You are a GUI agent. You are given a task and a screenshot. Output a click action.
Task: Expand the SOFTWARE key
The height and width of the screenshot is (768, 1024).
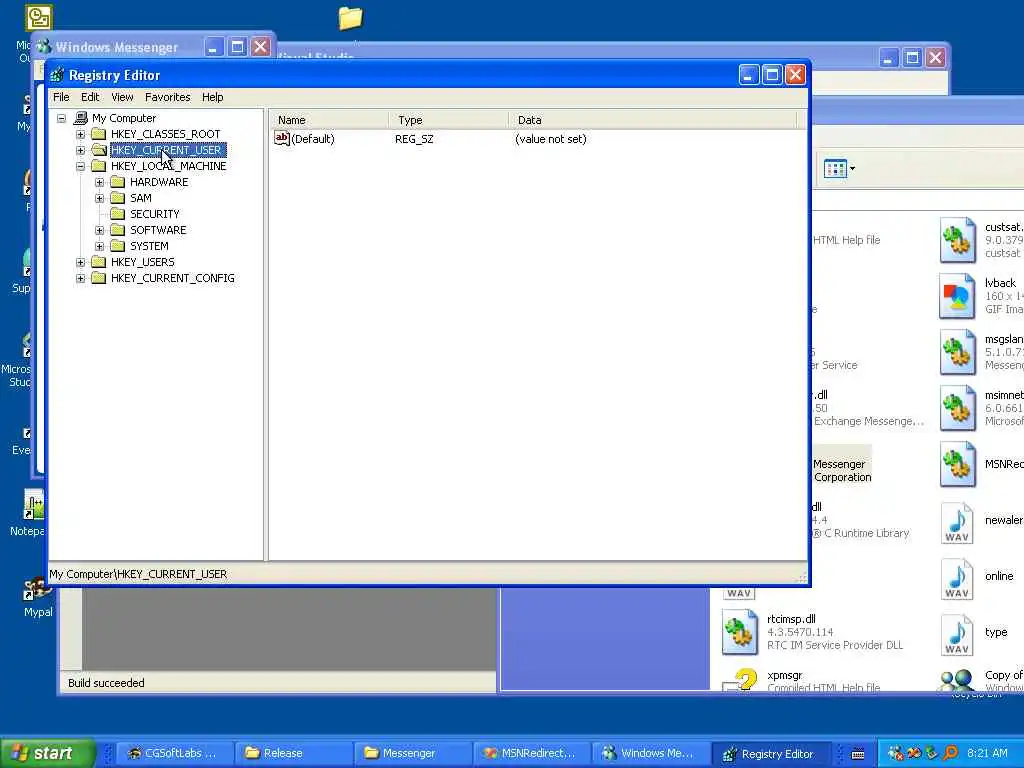coord(99,230)
